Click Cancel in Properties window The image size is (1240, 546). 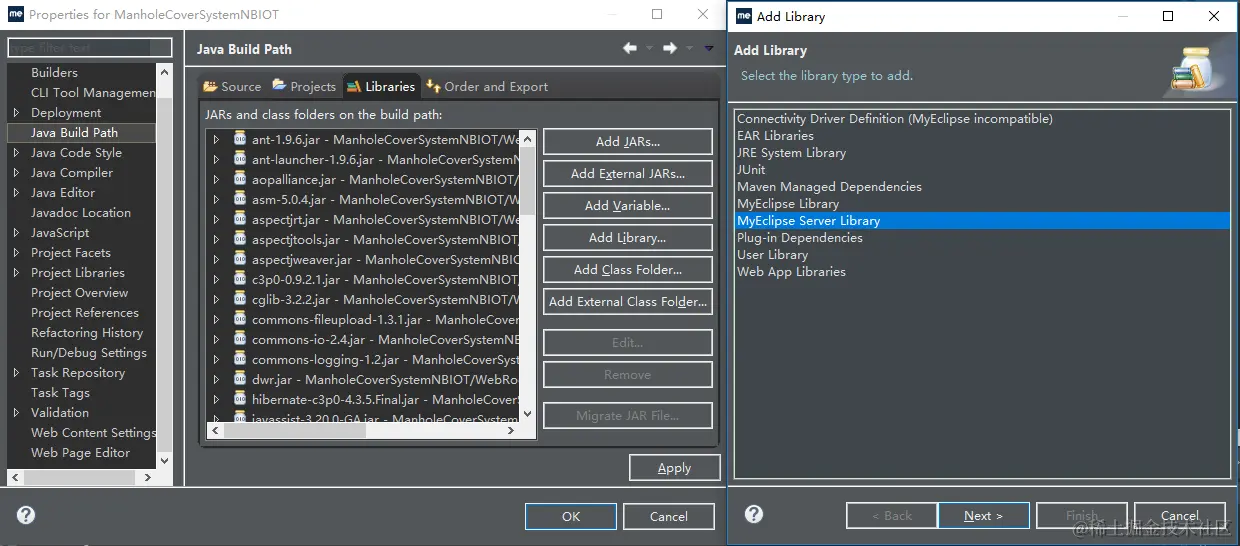pyautogui.click(x=669, y=516)
